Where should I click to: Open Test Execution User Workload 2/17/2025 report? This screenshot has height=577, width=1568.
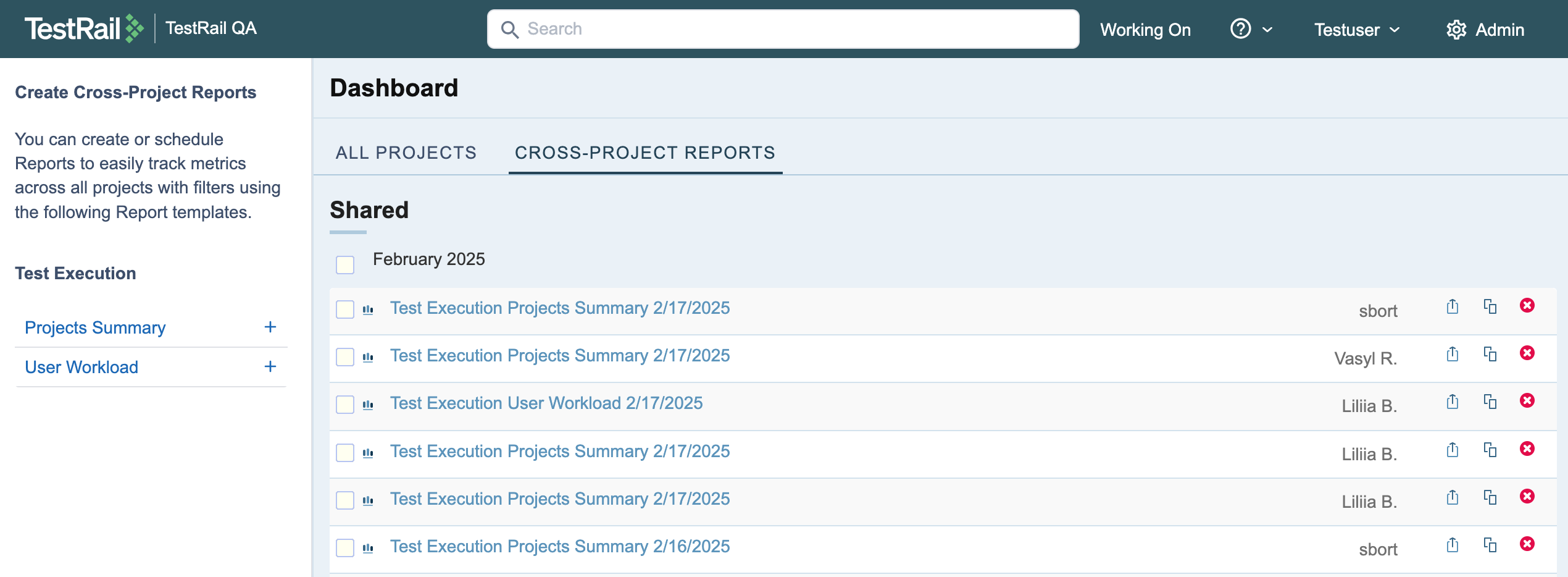[x=546, y=403]
